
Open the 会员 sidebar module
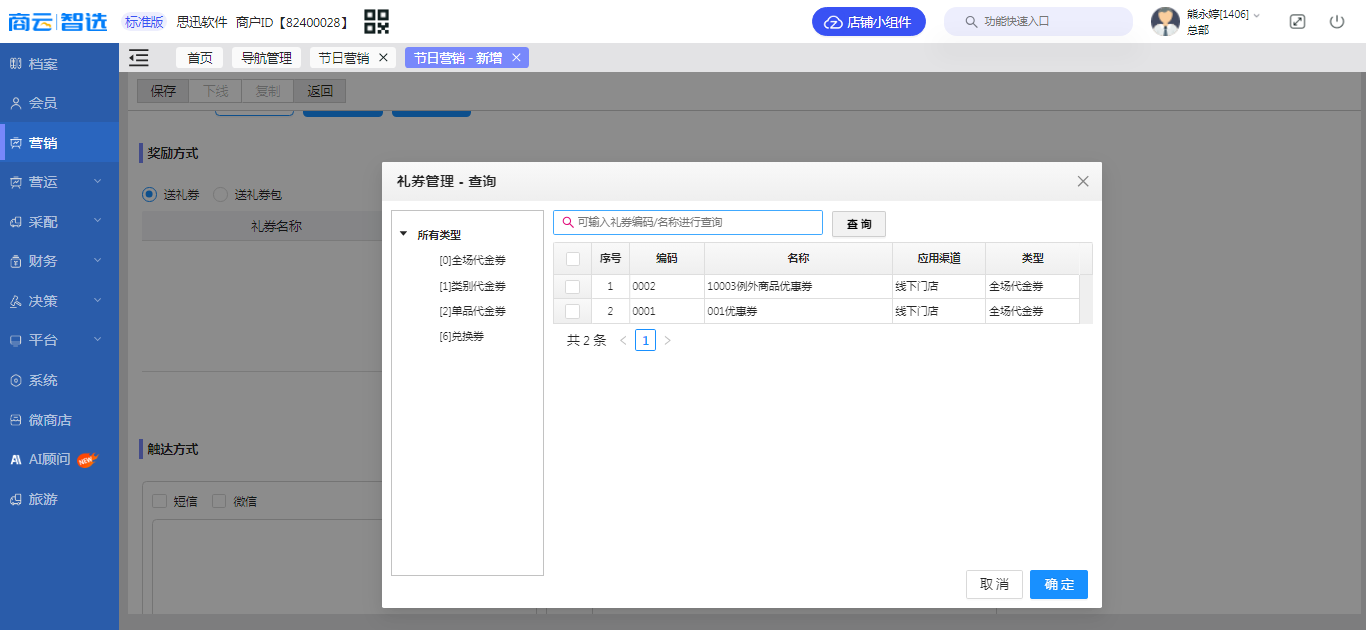pyautogui.click(x=59, y=103)
